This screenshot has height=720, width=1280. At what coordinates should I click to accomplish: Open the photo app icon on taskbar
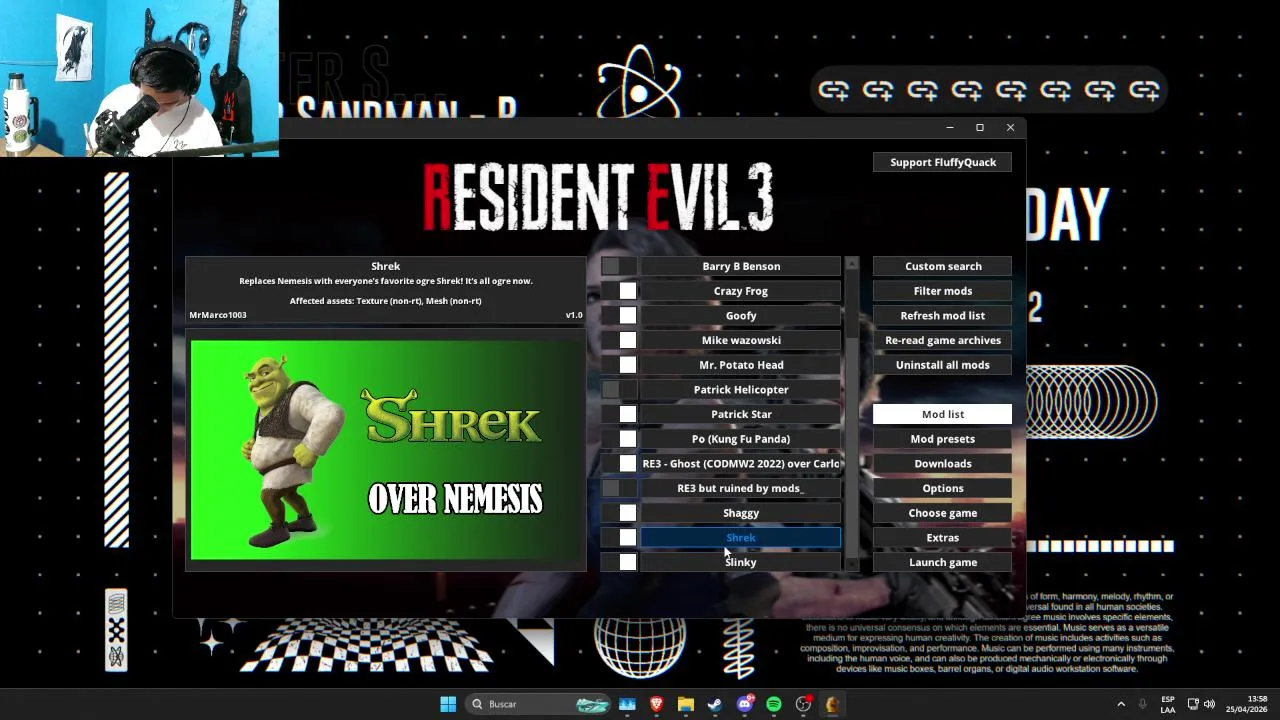click(x=627, y=704)
